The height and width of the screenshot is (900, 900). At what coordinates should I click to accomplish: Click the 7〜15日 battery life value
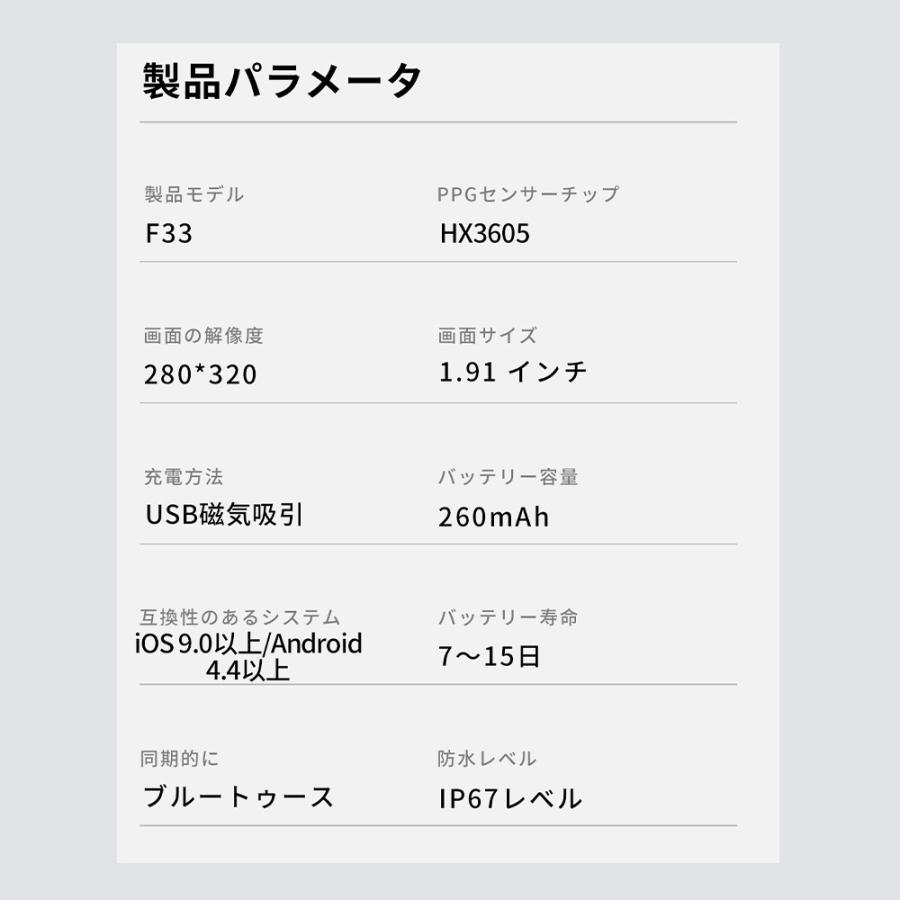click(489, 656)
